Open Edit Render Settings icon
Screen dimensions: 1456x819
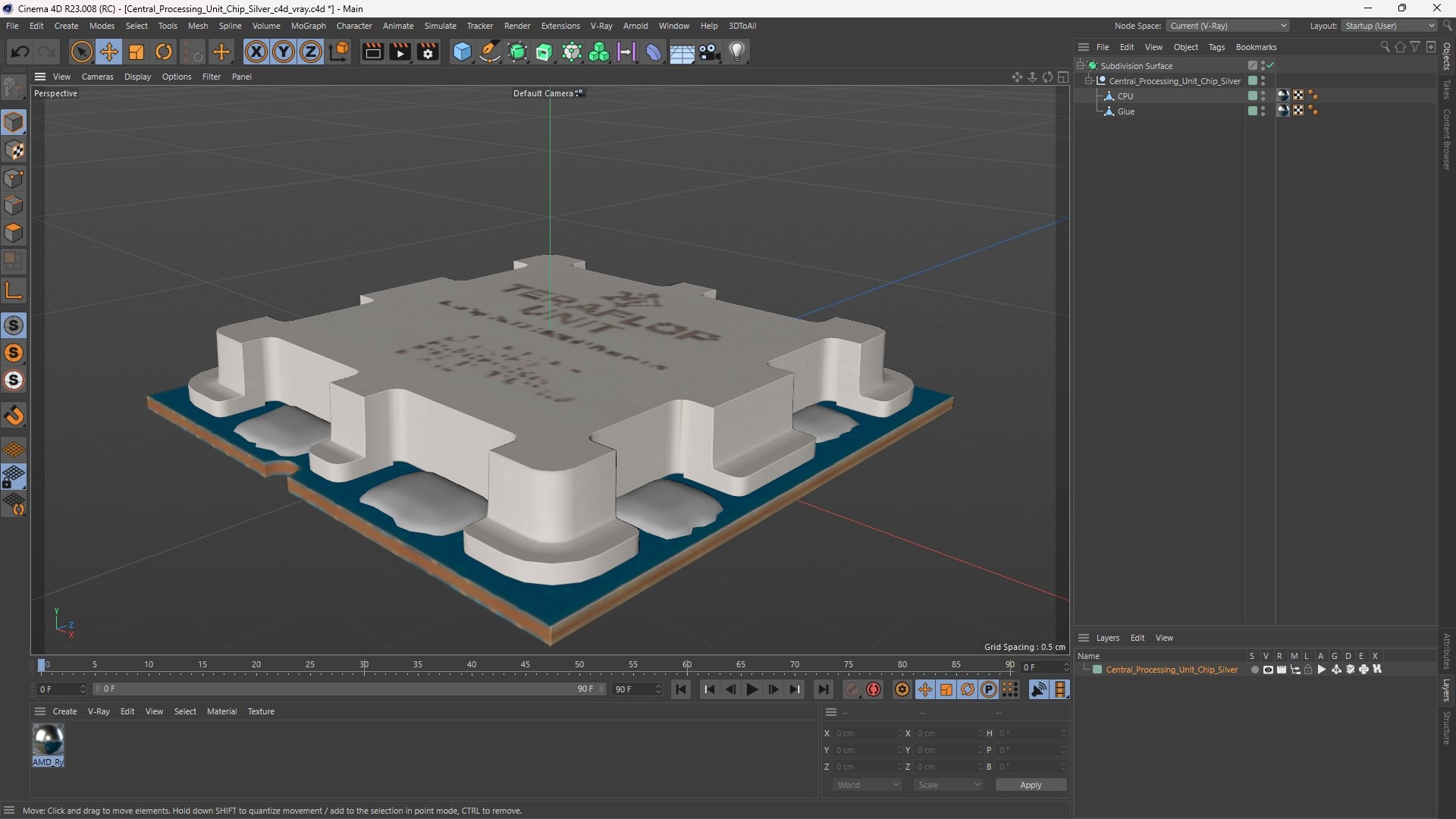tap(428, 52)
